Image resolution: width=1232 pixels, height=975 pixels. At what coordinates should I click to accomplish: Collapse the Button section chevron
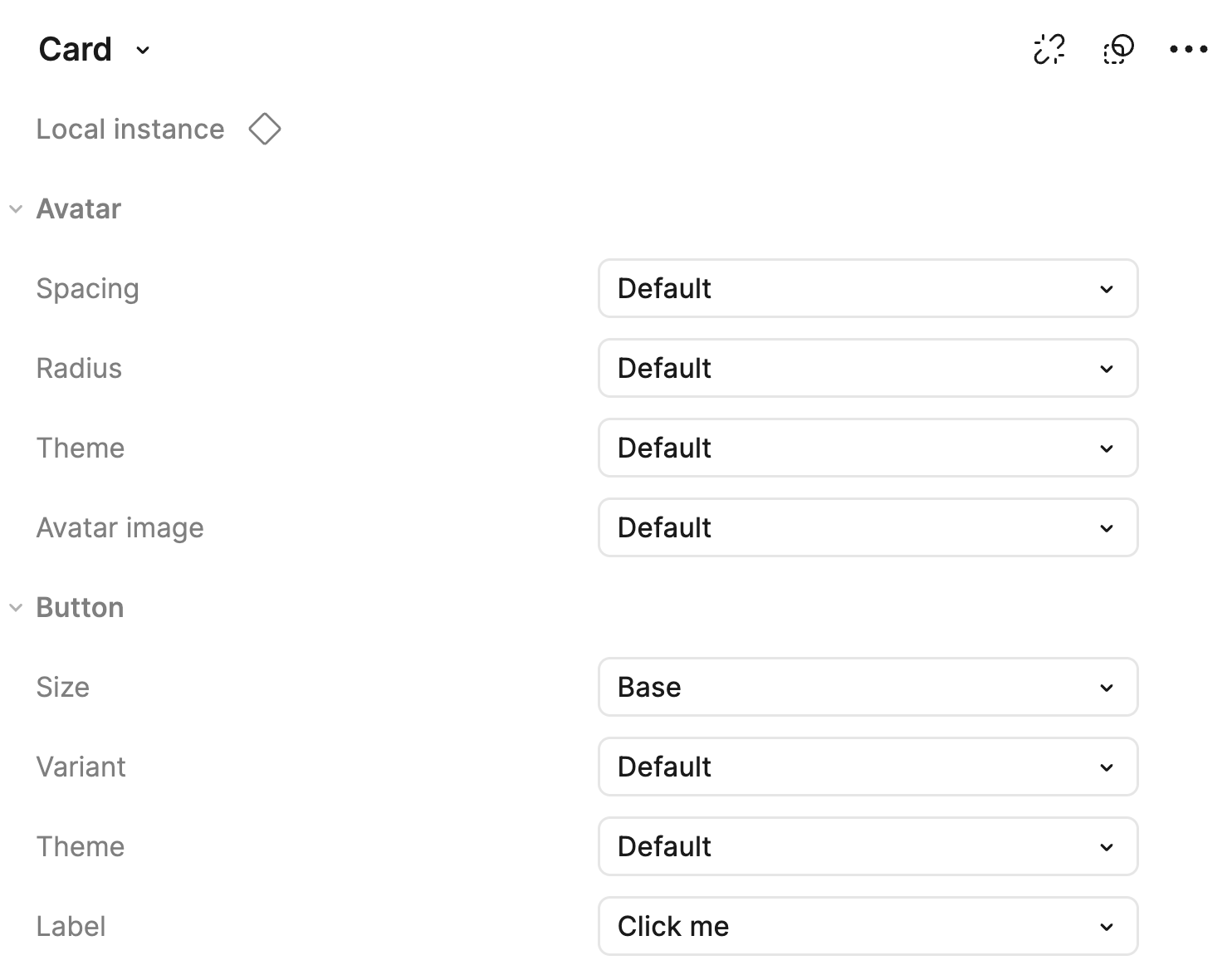tap(16, 608)
